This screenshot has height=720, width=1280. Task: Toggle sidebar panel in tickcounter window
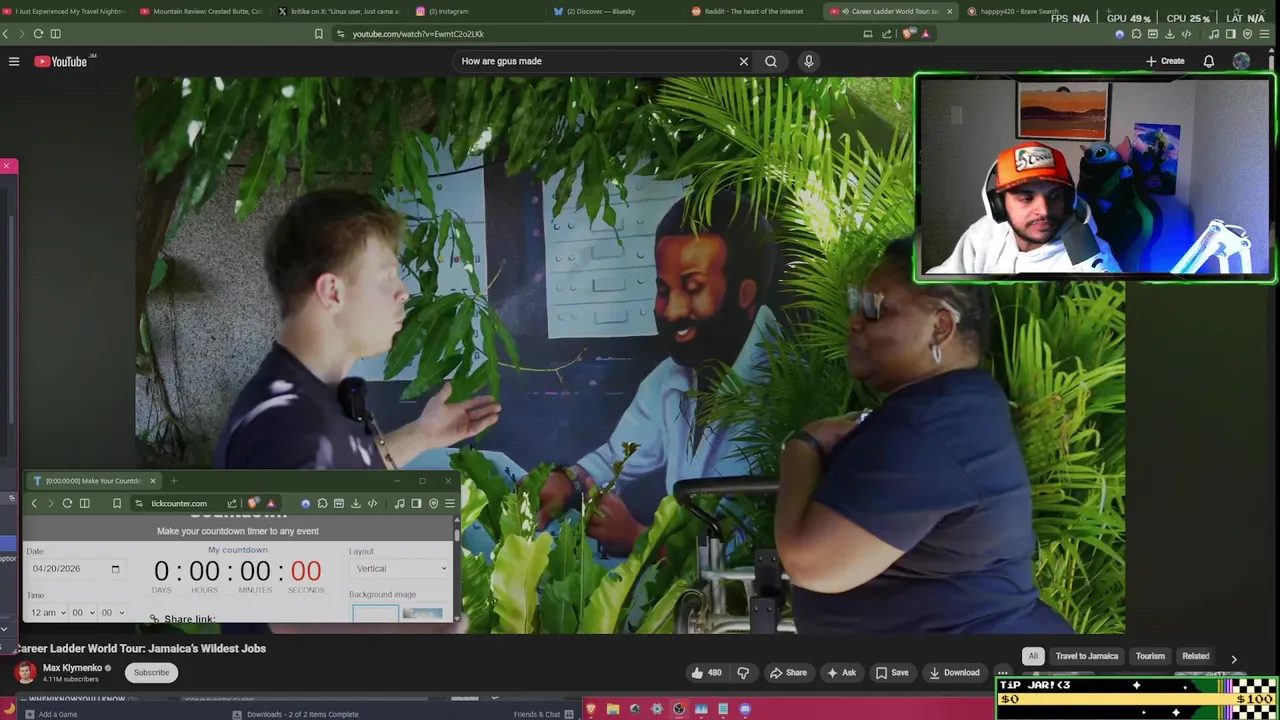(416, 503)
